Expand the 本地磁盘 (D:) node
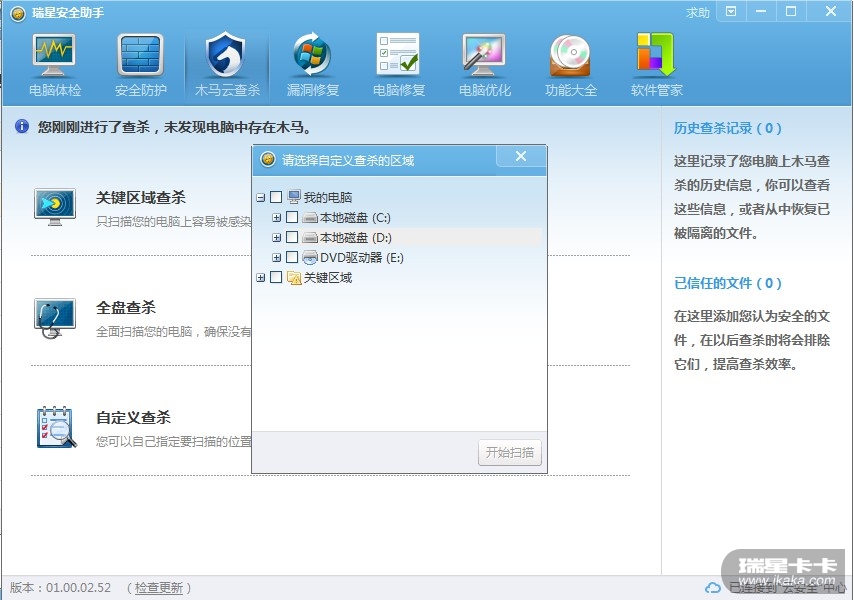854x600 pixels. (x=277, y=237)
